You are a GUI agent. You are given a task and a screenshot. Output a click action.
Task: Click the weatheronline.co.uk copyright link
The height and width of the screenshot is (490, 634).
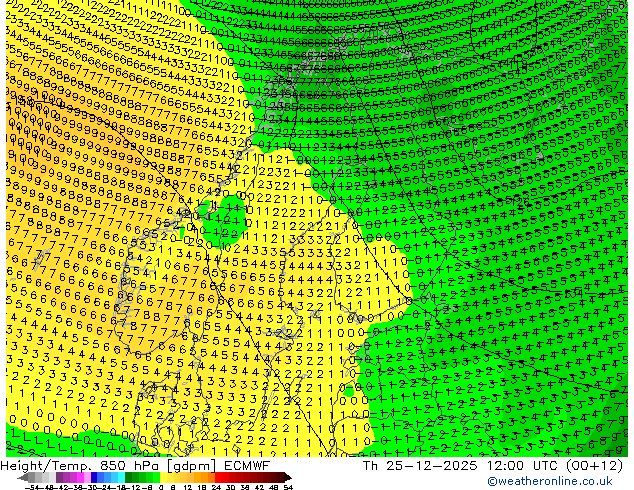[550, 481]
